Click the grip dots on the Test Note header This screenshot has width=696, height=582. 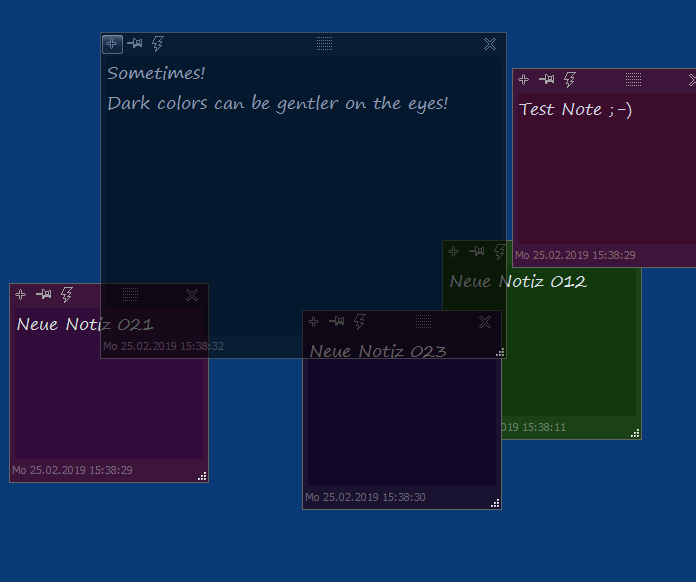(633, 80)
